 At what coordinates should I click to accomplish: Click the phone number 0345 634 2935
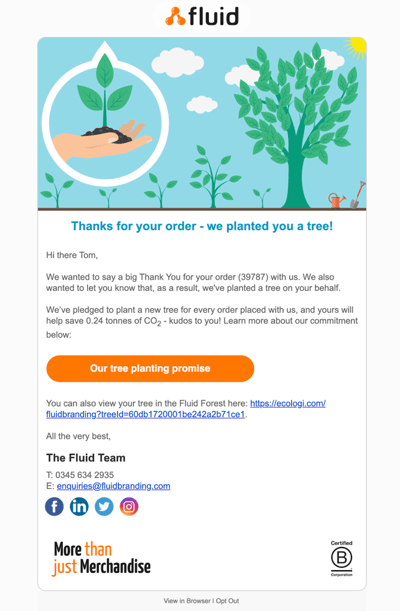pyautogui.click(x=85, y=475)
